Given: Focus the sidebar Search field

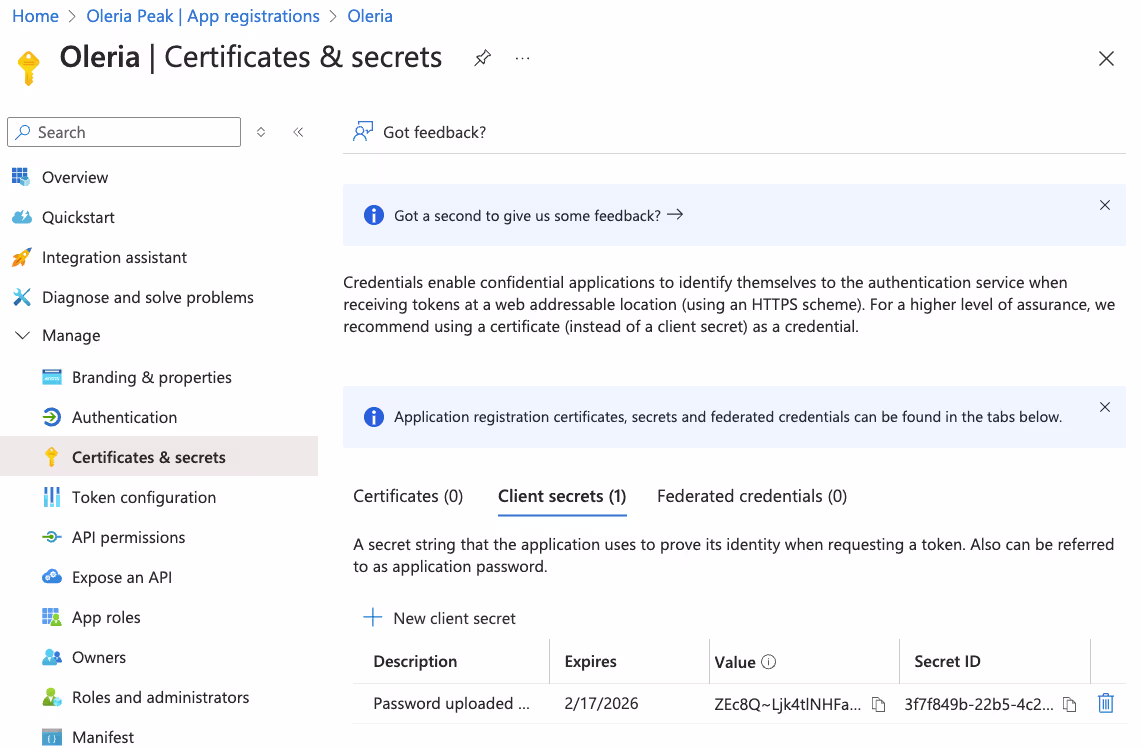Looking at the screenshot, I should click(x=124, y=132).
